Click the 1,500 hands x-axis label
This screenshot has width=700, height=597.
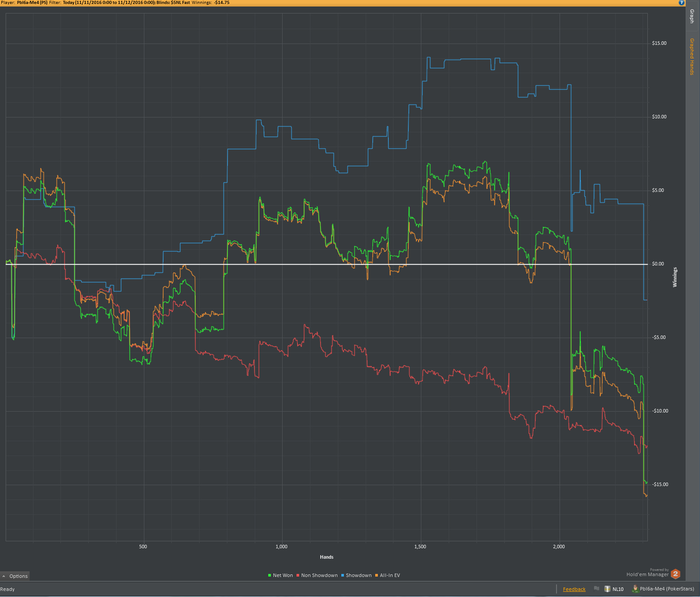[420, 547]
